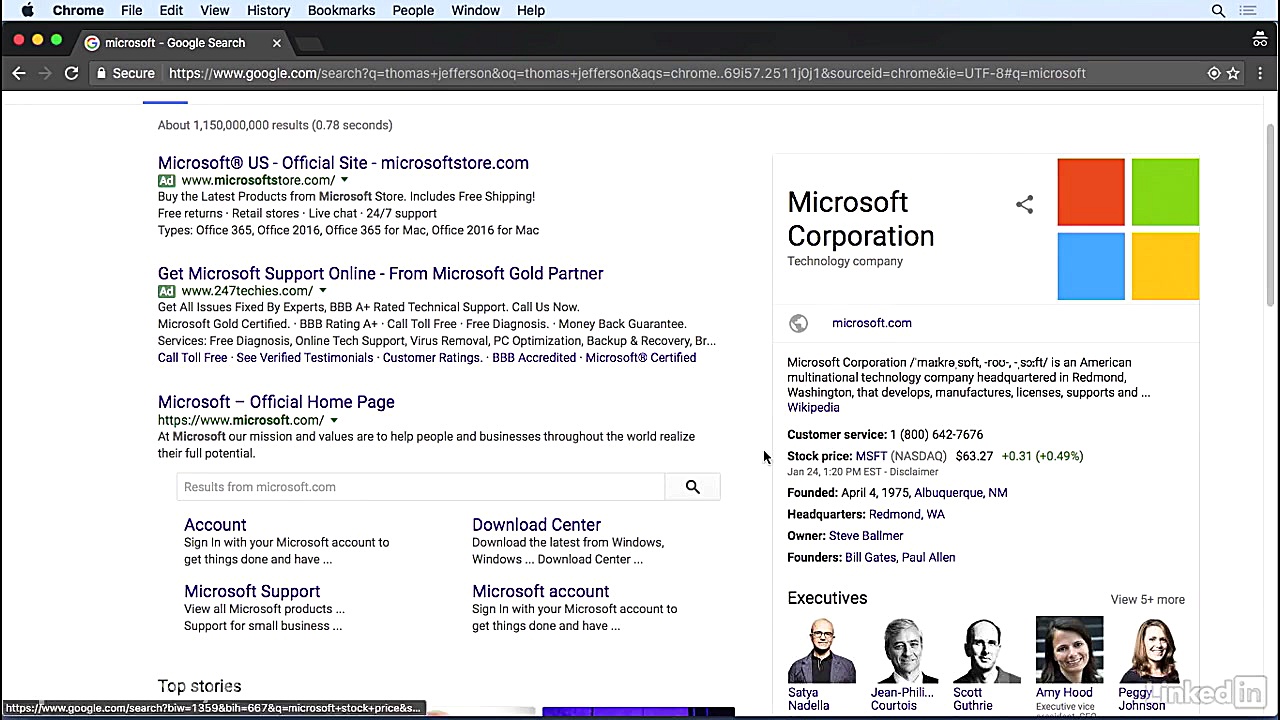Open the Microsoft® Certified ad link
This screenshot has height=720, width=1280.
[x=640, y=358]
